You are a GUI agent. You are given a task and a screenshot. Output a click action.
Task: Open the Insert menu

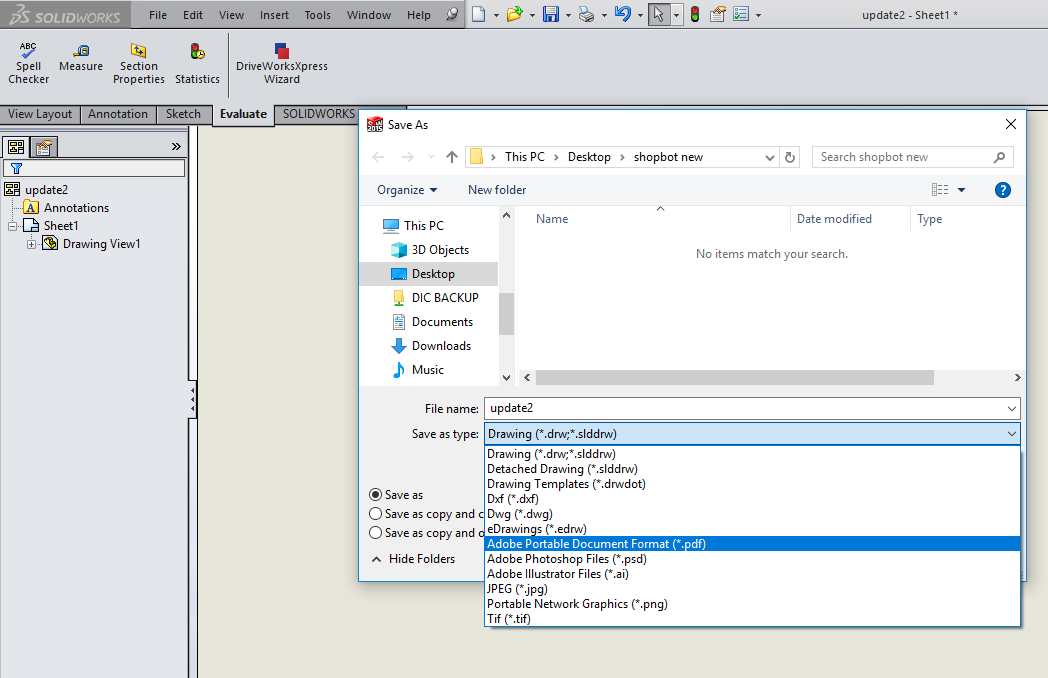(x=274, y=15)
